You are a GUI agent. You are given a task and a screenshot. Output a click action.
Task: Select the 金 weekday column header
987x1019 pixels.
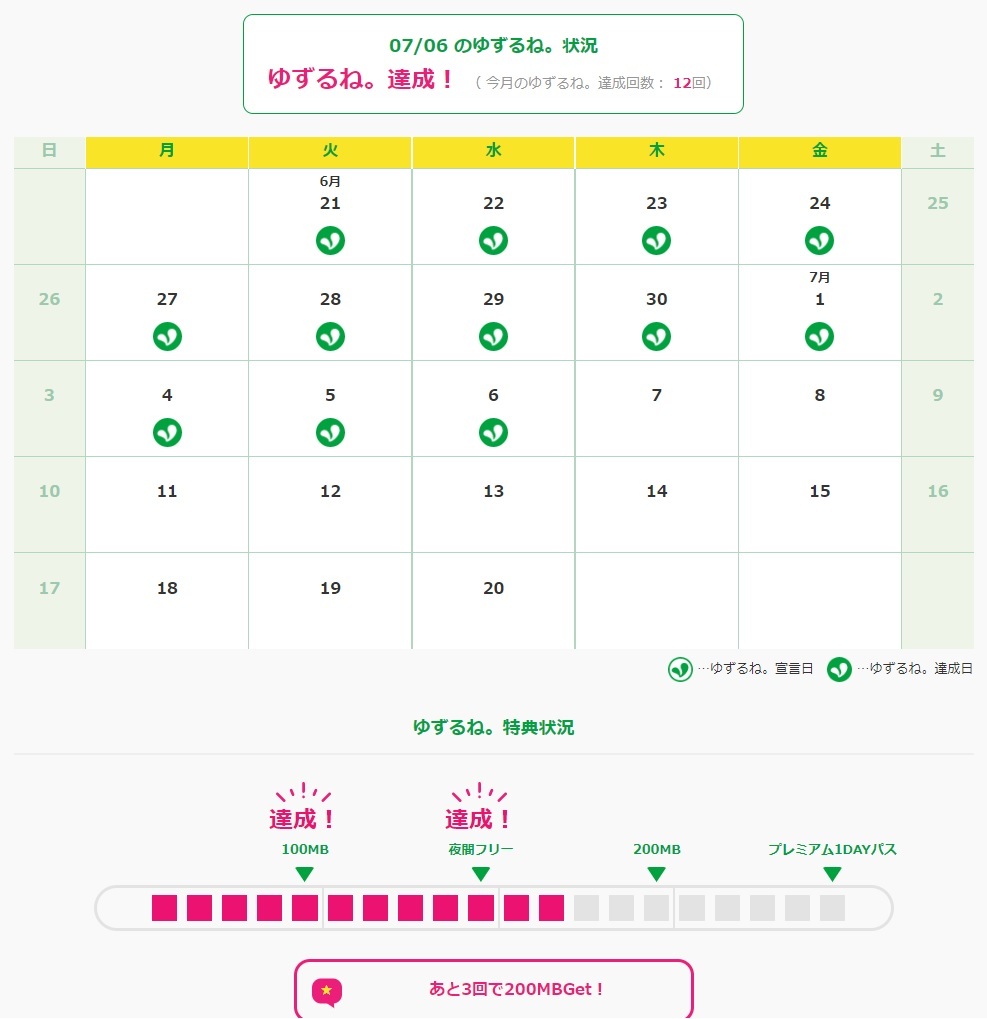coord(819,151)
